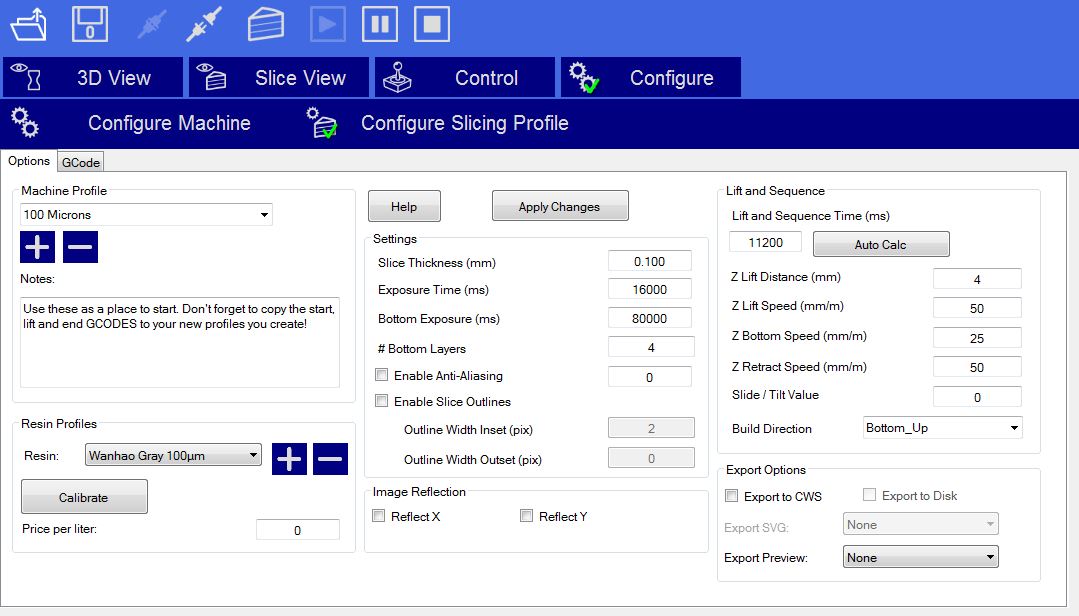Image resolution: width=1079 pixels, height=616 pixels.
Task: Enable Anti-Aliasing checkbox
Action: coord(381,376)
